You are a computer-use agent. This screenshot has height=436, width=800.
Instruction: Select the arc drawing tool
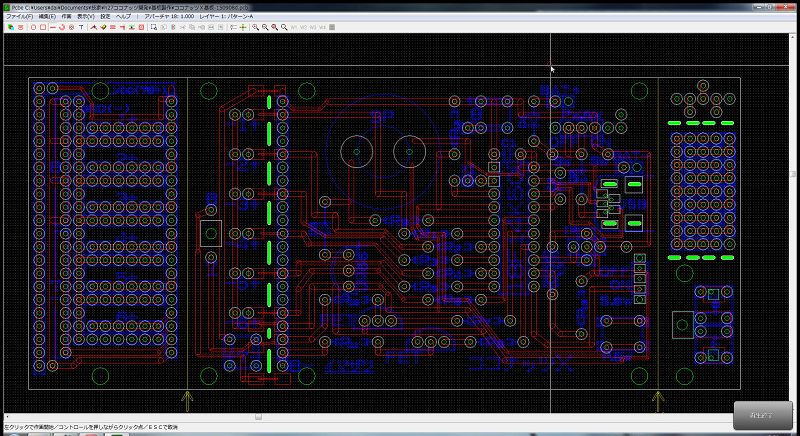point(62,27)
